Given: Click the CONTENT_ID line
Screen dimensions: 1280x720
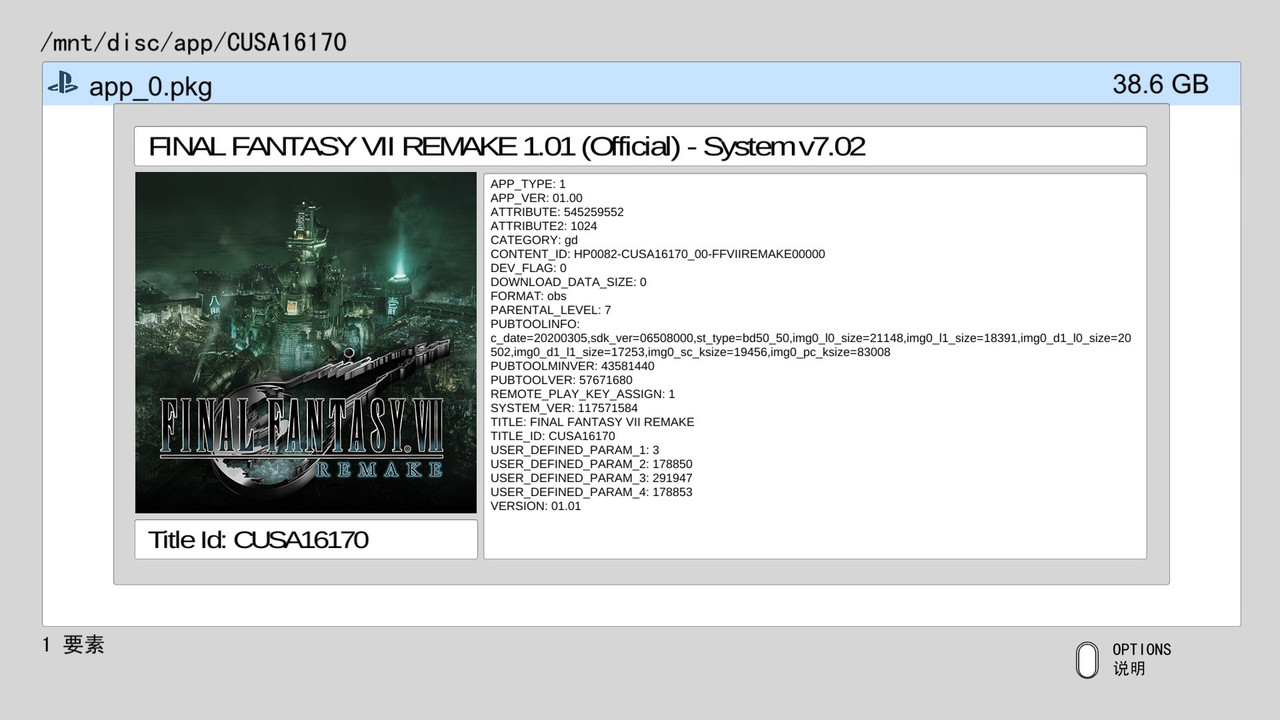Looking at the screenshot, I should 658,254.
